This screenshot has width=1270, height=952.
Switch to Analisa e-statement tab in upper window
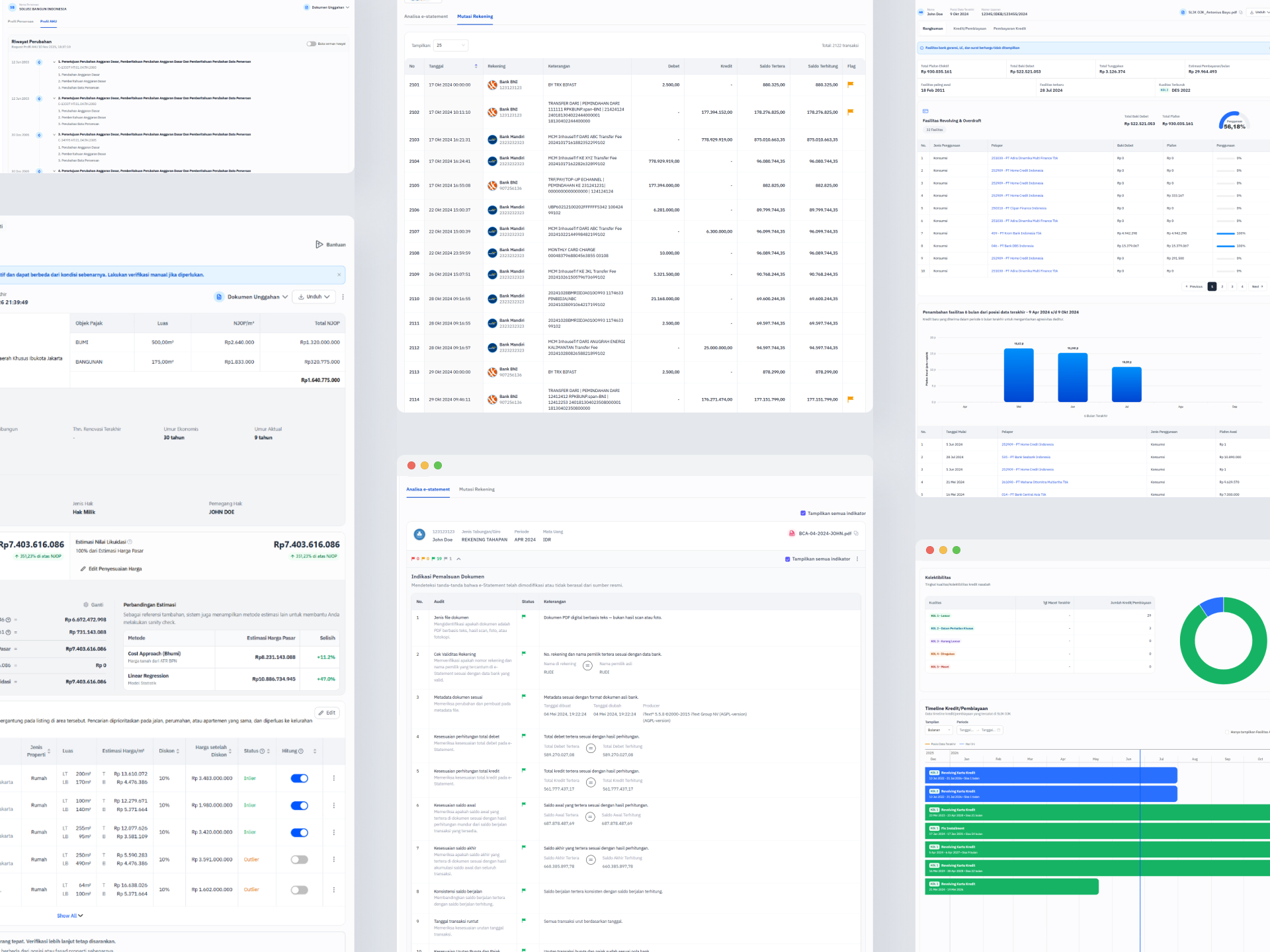(426, 17)
